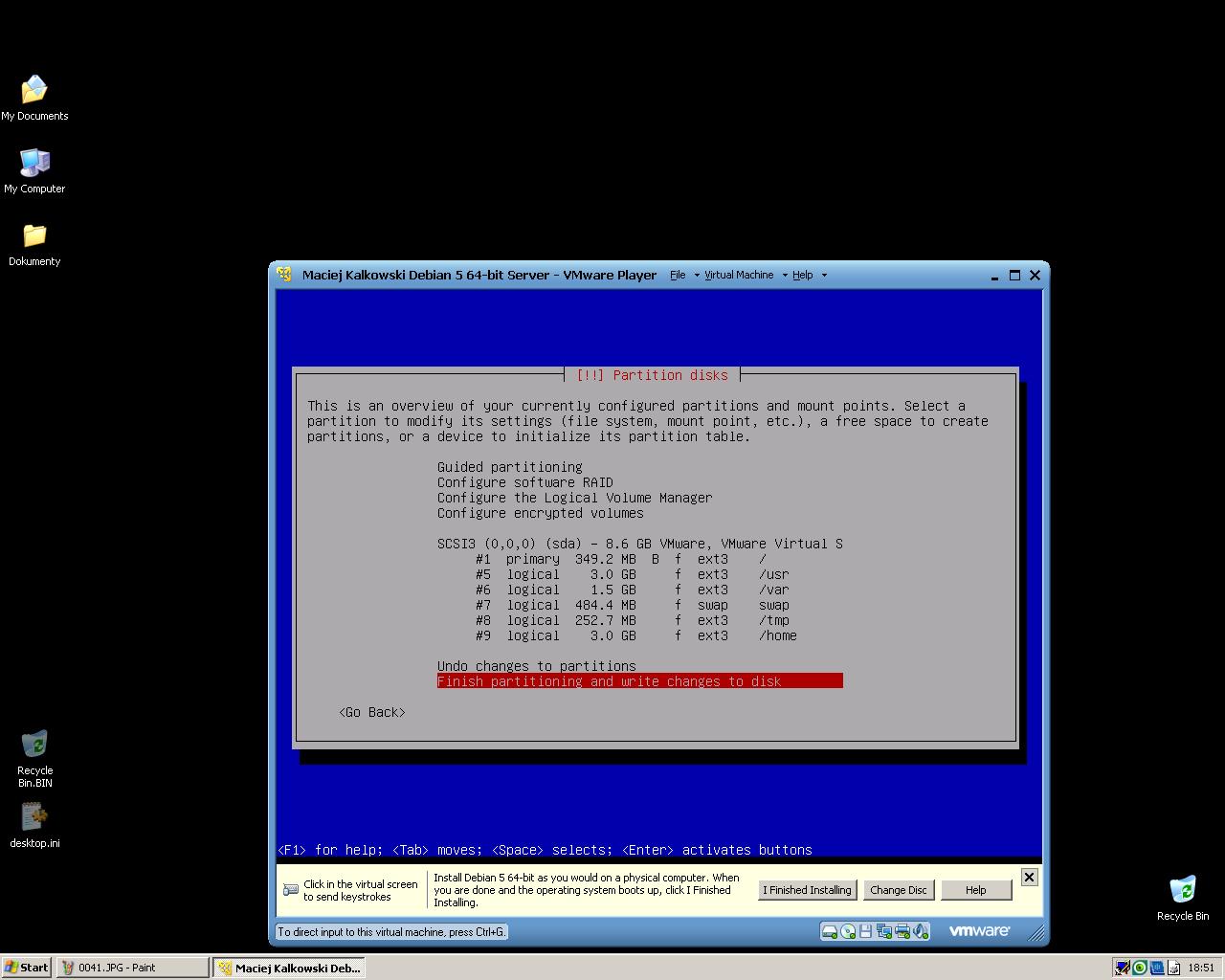Open the Virtual Machine menu
This screenshot has width=1225, height=980.
746,275
